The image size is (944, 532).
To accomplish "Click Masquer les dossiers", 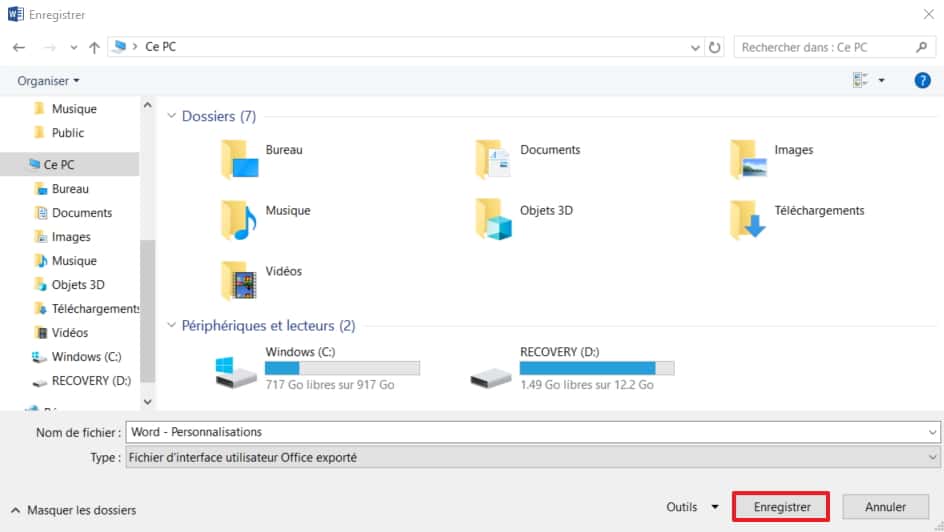I will coord(73,510).
